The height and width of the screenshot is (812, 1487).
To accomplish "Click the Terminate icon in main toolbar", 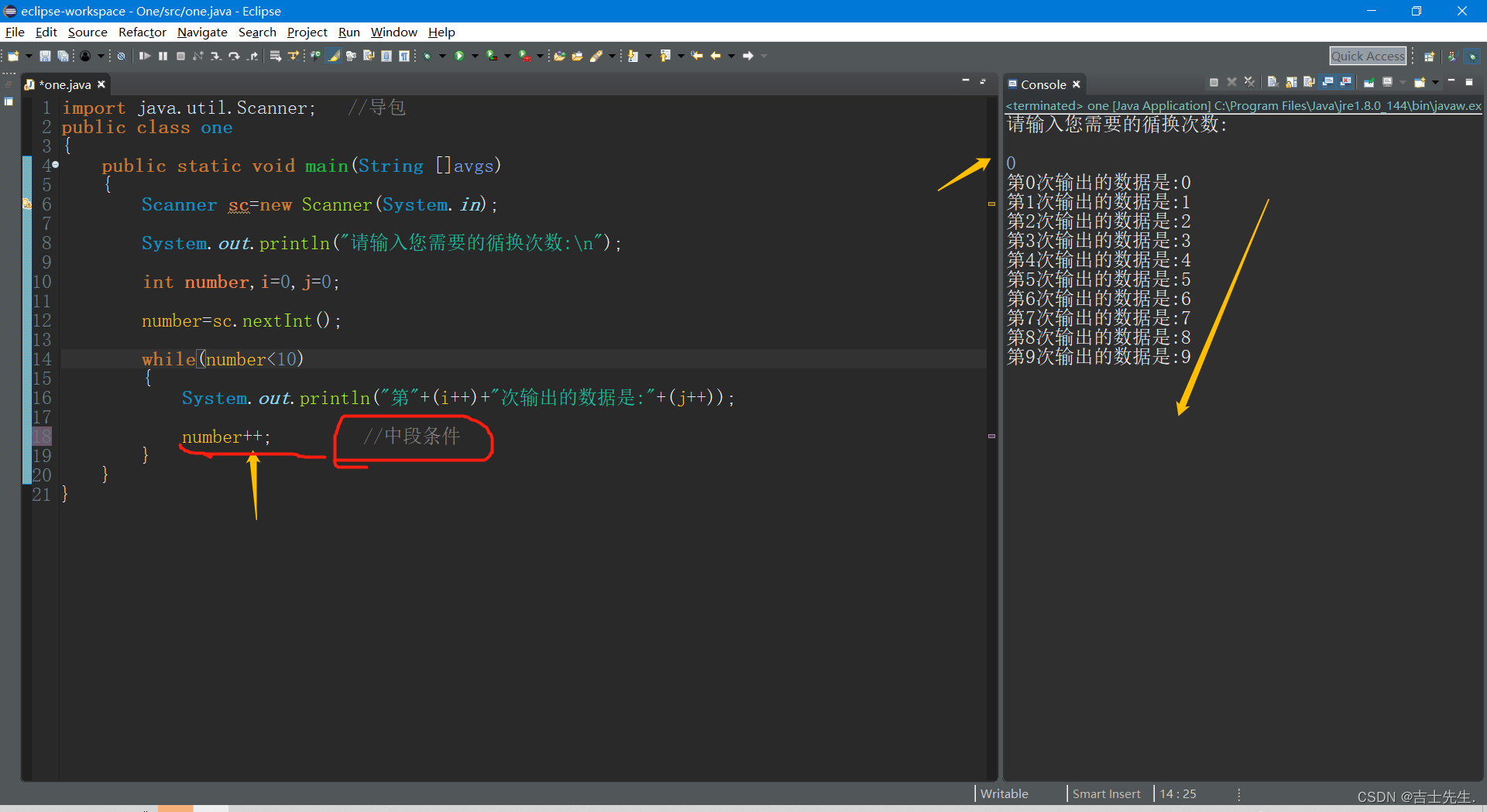I will 180,56.
